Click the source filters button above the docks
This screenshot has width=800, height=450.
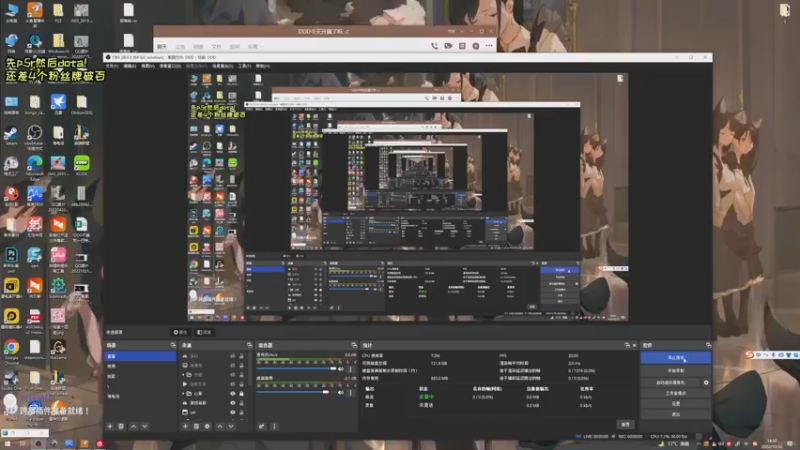pos(204,332)
